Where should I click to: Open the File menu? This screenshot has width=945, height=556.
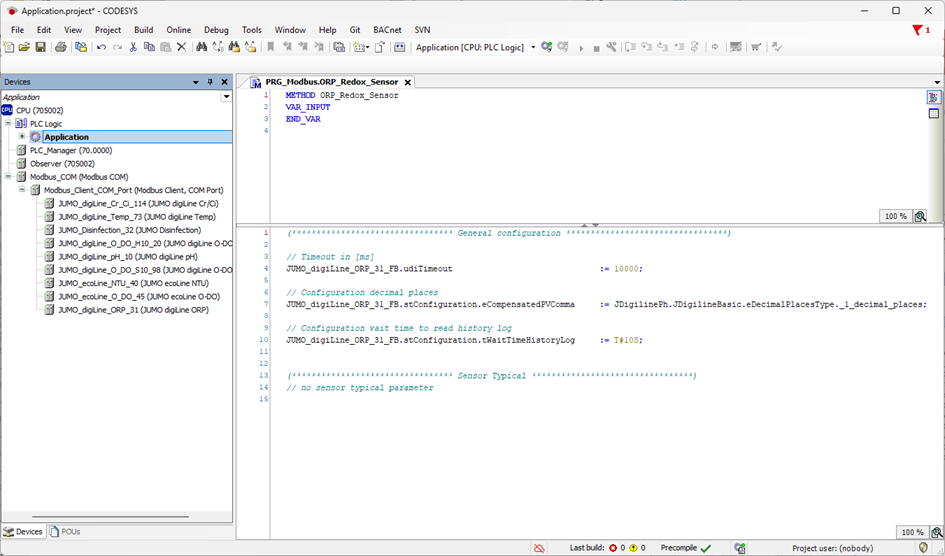[17, 30]
